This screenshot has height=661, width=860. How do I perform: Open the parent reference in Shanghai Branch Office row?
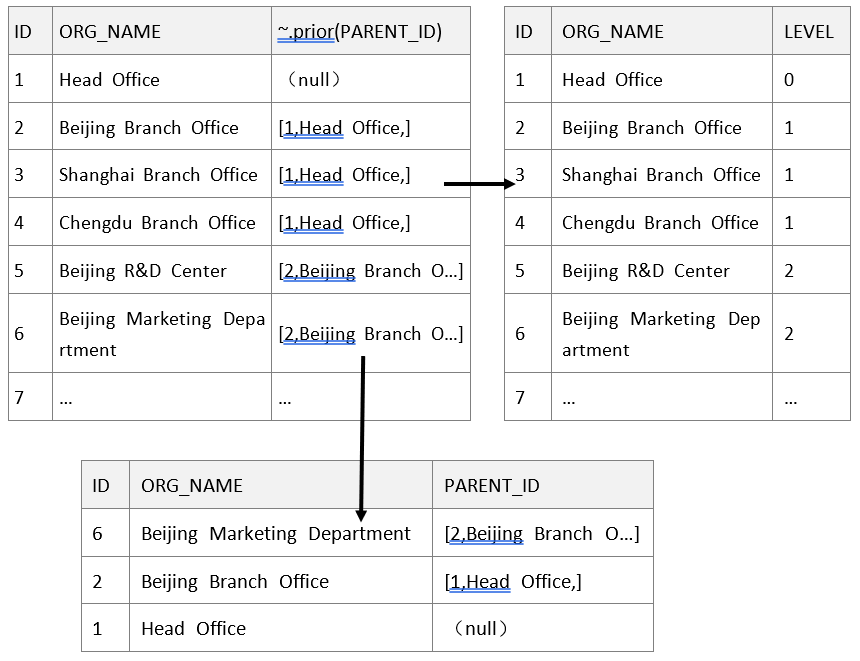click(x=344, y=175)
